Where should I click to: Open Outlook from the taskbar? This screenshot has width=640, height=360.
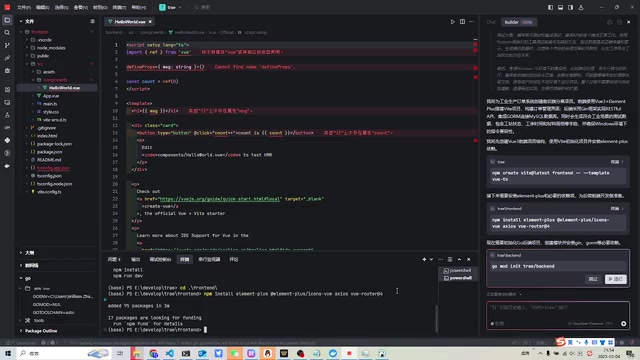click(x=202, y=353)
